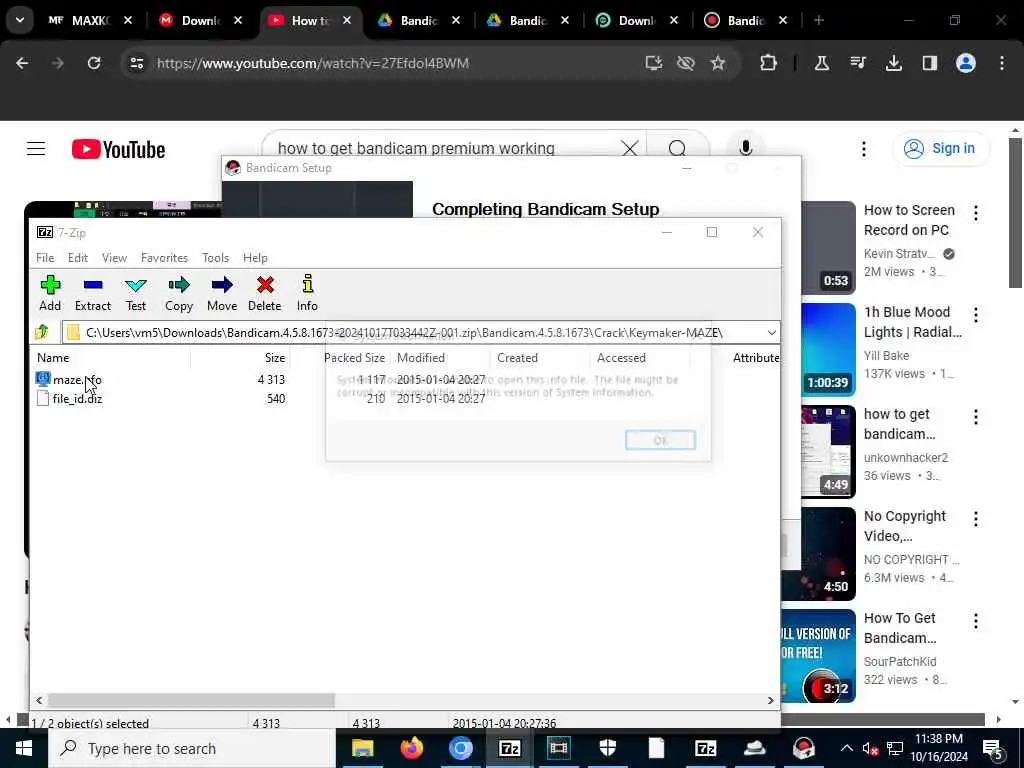This screenshot has height=768, width=1024.
Task: Click the Add button in 7-Zip toolbar
Action: pos(50,293)
